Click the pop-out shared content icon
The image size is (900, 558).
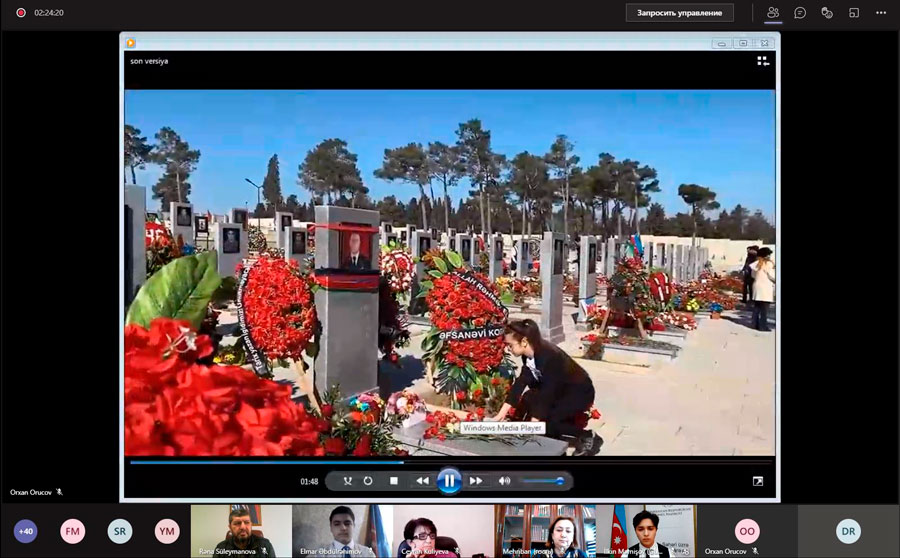point(854,13)
